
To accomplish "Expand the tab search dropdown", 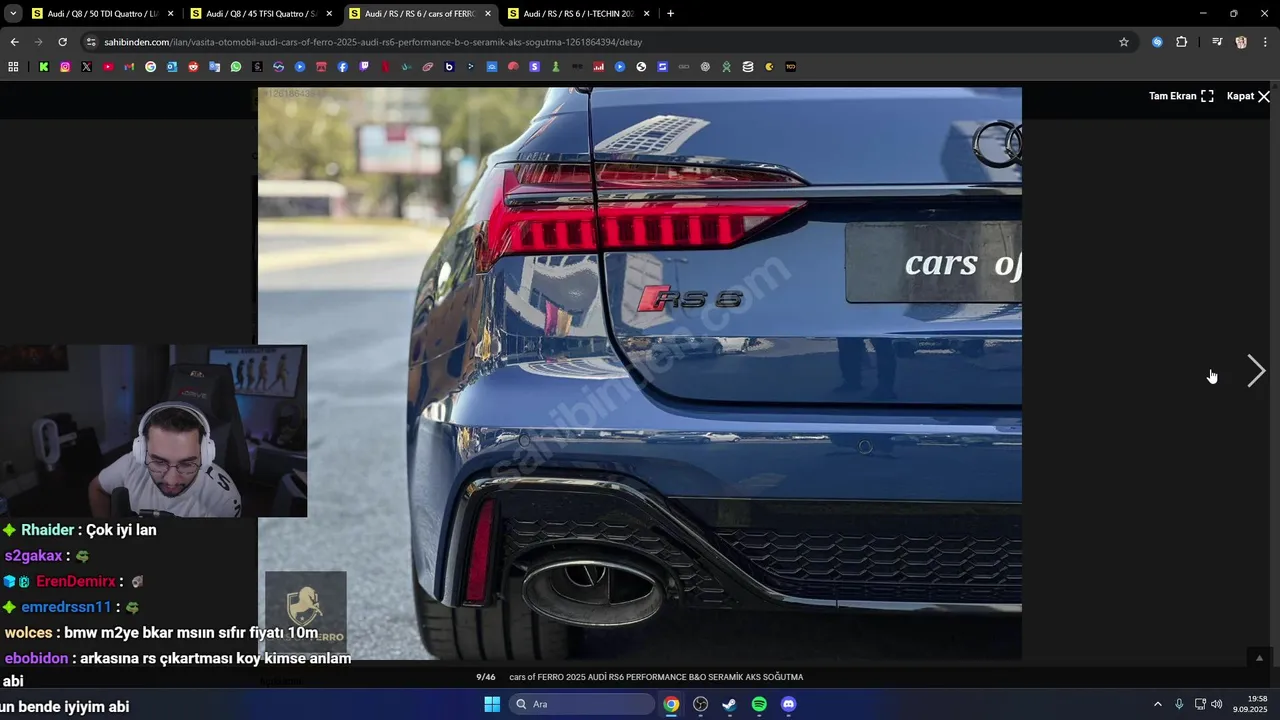I will coord(13,14).
